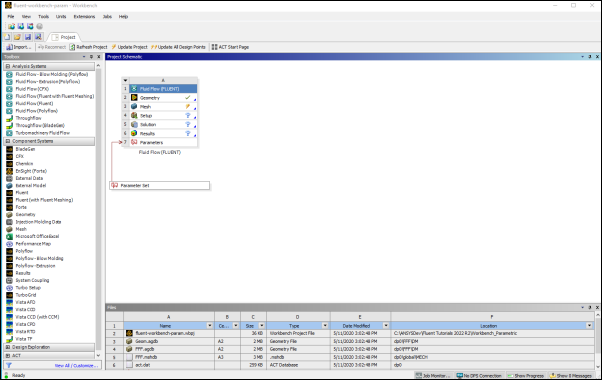Click Refresh Project
The height and width of the screenshot is (380, 602).
[88, 47]
